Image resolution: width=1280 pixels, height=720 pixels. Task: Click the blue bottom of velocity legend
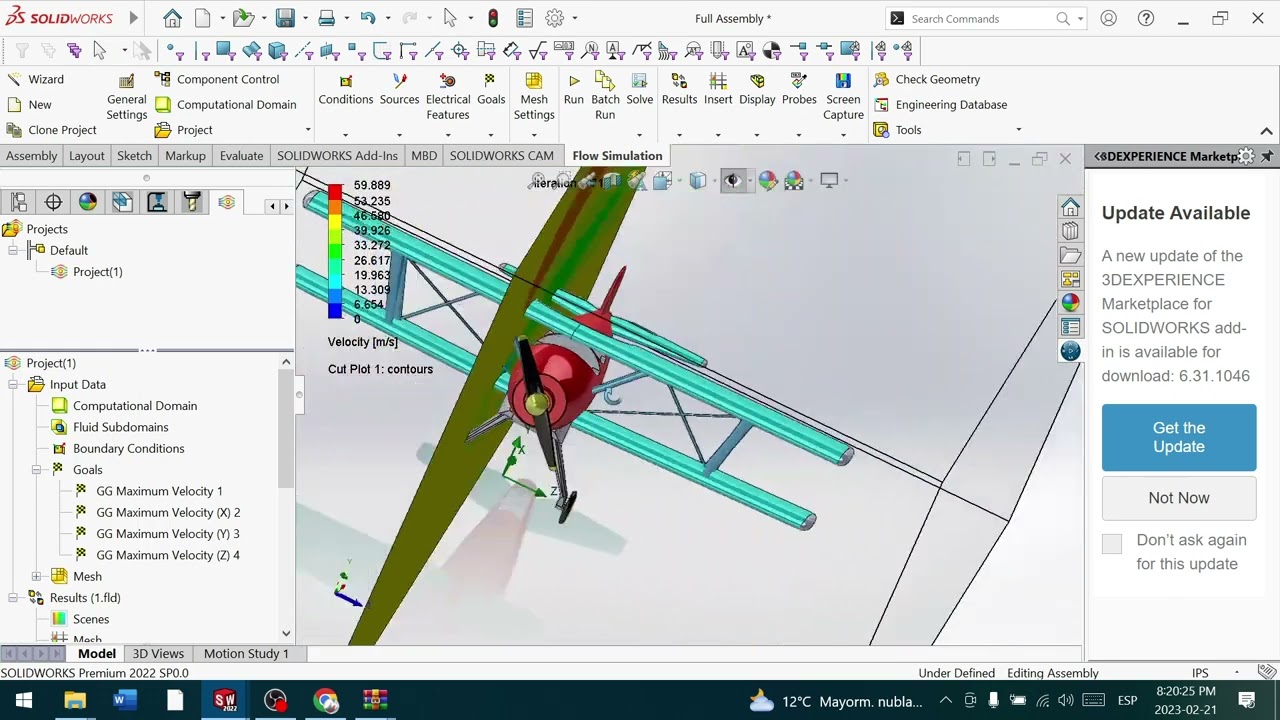click(x=334, y=310)
